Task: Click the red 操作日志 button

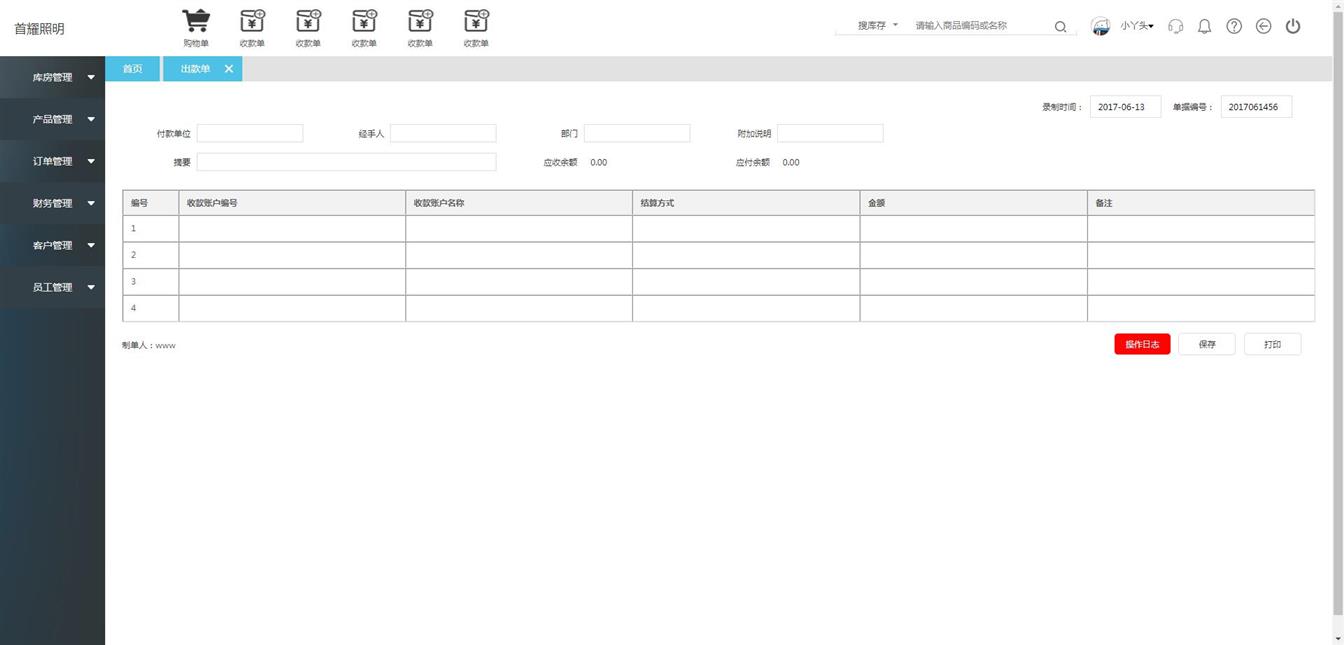Action: point(1142,344)
